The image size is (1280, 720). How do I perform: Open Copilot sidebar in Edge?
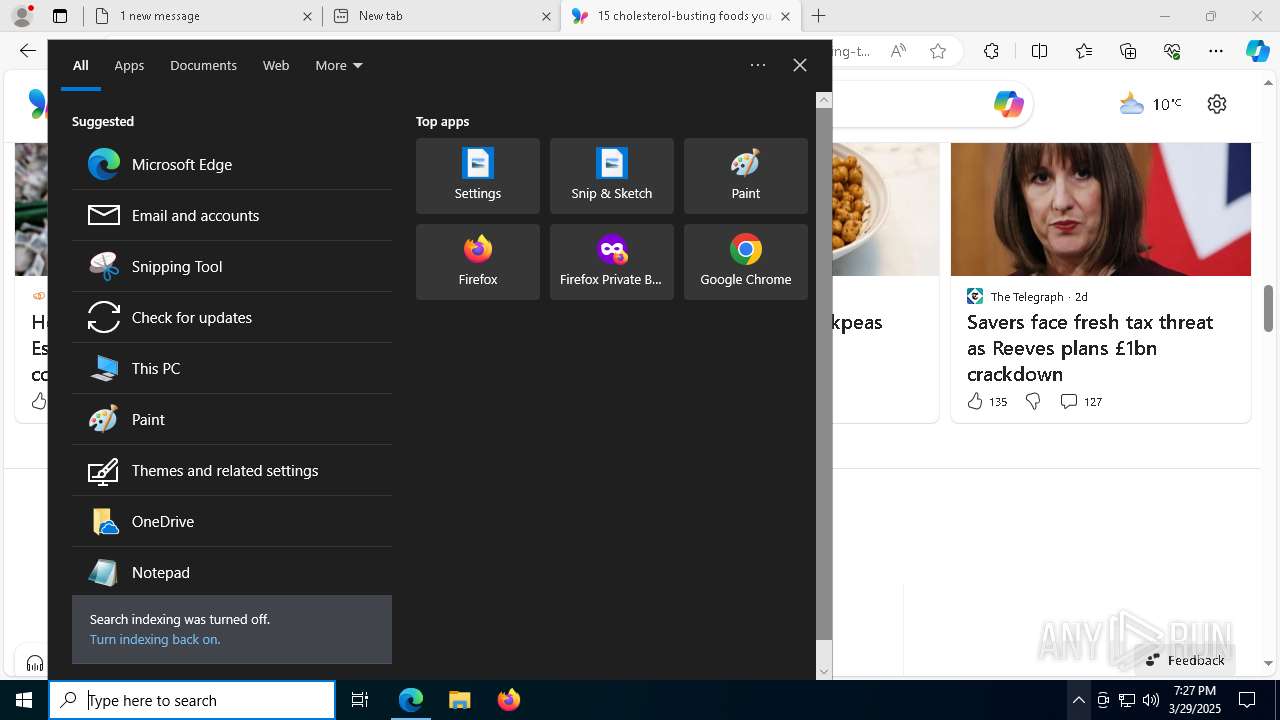coord(1258,51)
